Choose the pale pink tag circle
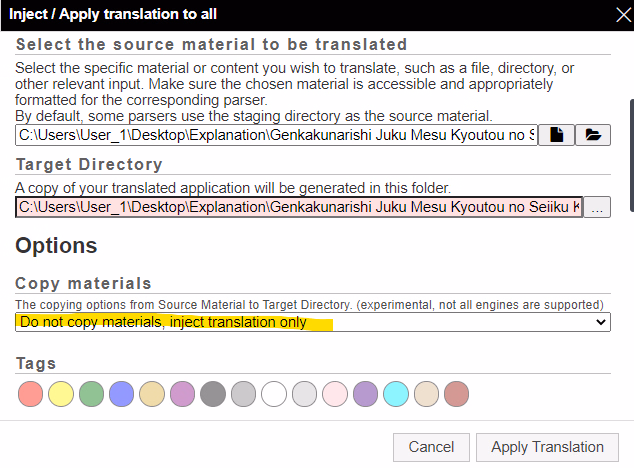Viewport: 634px width, 468px height. [334, 394]
